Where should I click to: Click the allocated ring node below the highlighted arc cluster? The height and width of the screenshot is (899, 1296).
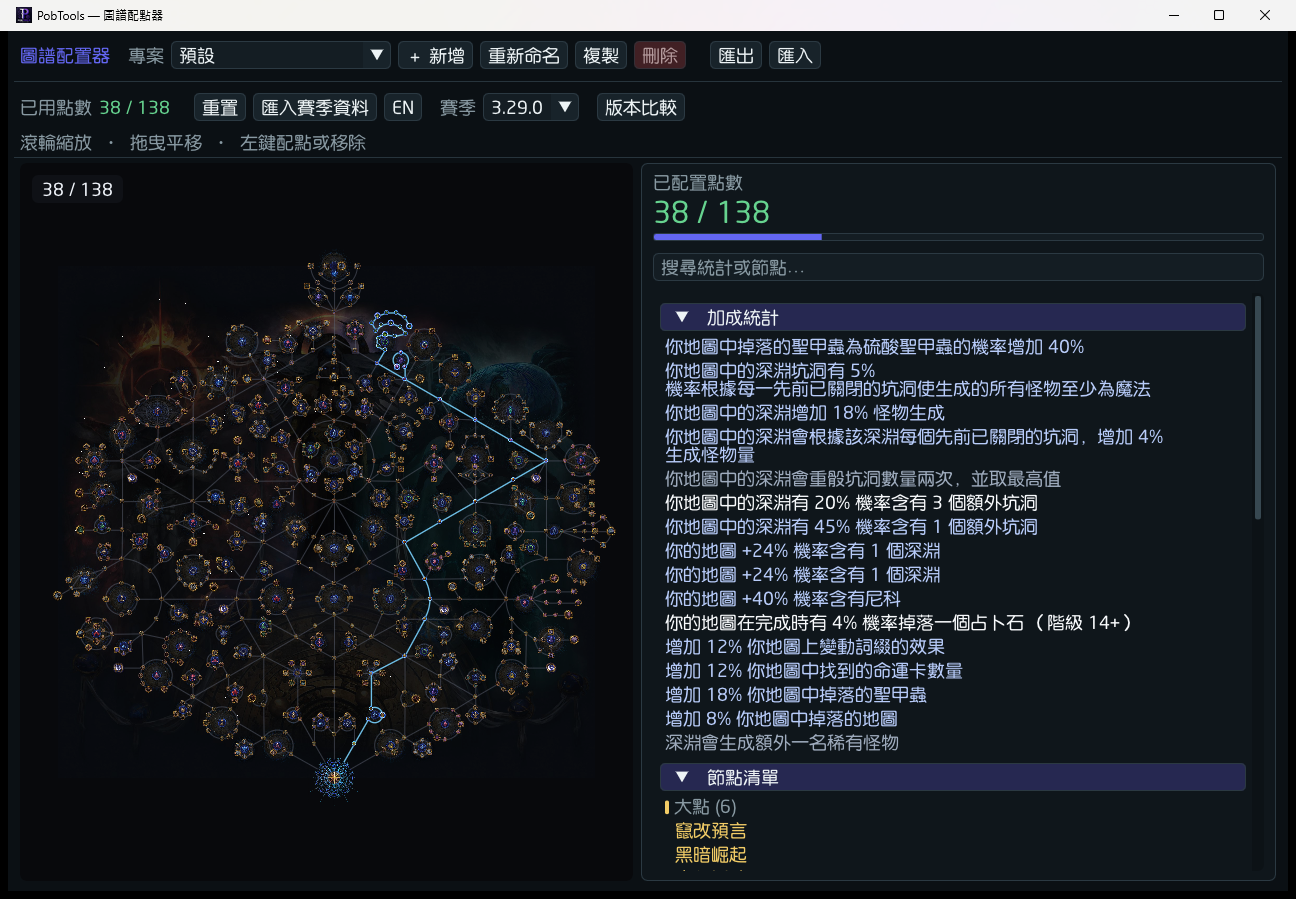[400, 358]
